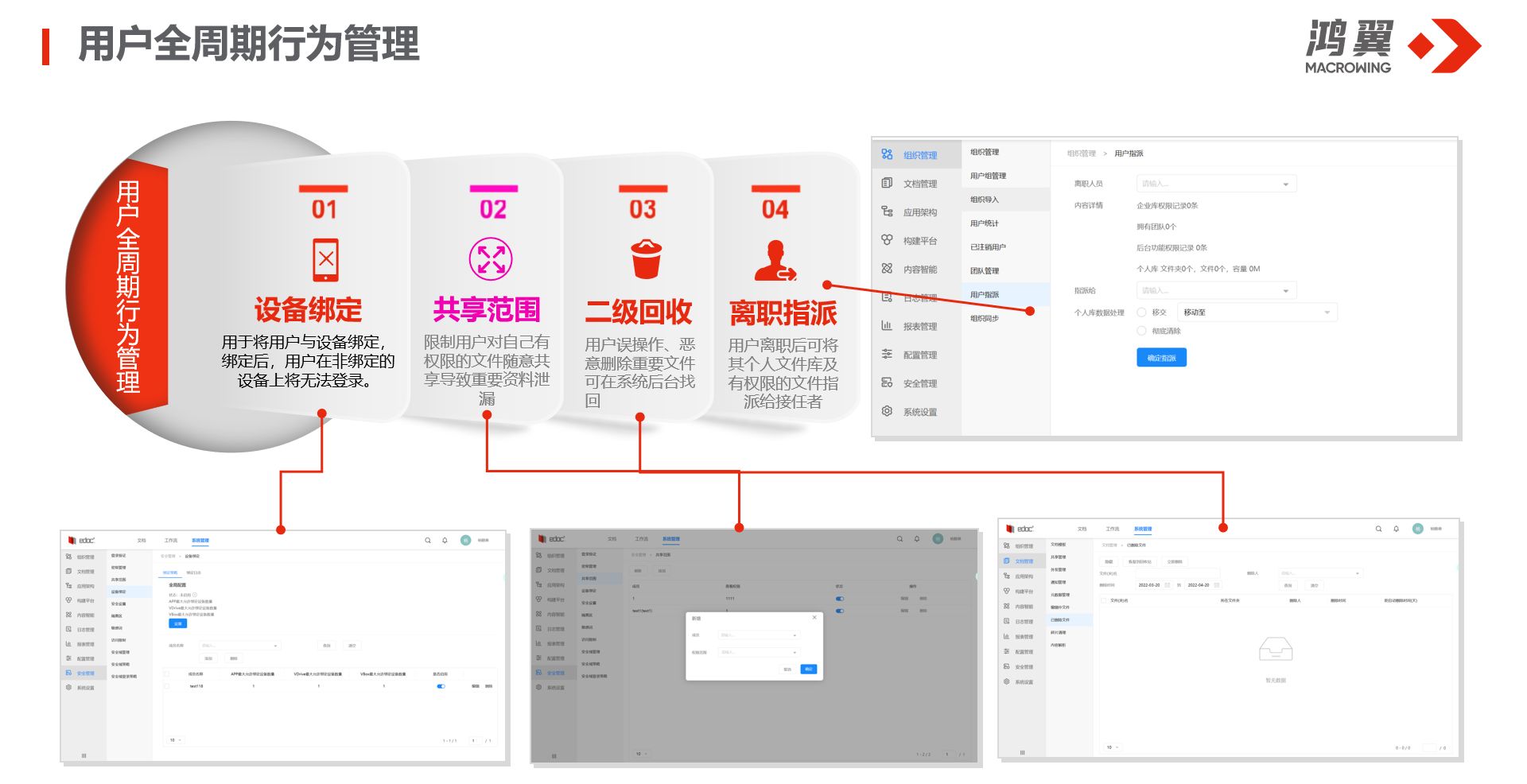Image resolution: width=1527 pixels, height=784 pixels.
Task: Click the 二级回收 trash bin icon under 03
Action: coord(646,259)
